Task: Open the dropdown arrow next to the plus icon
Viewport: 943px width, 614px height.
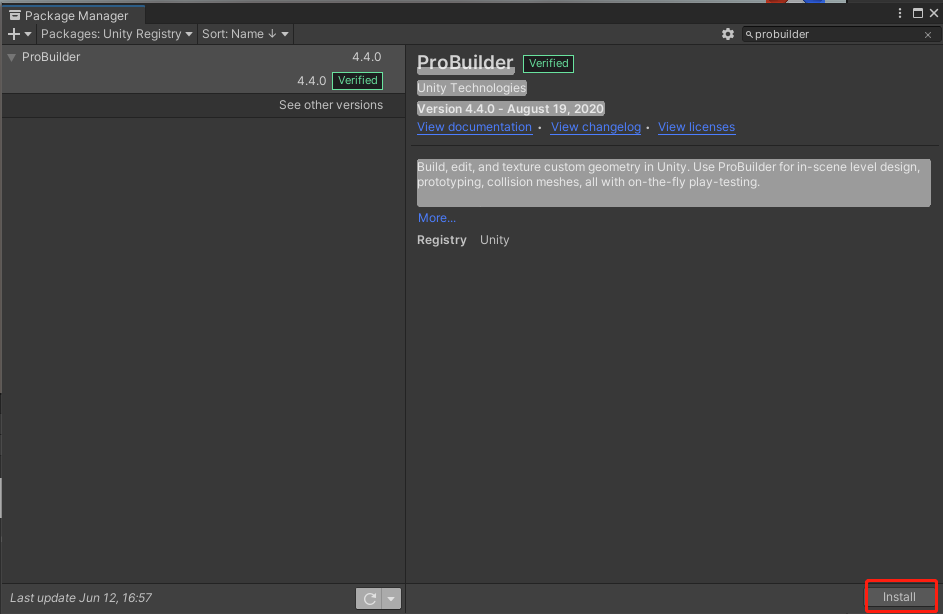Action: [x=26, y=33]
